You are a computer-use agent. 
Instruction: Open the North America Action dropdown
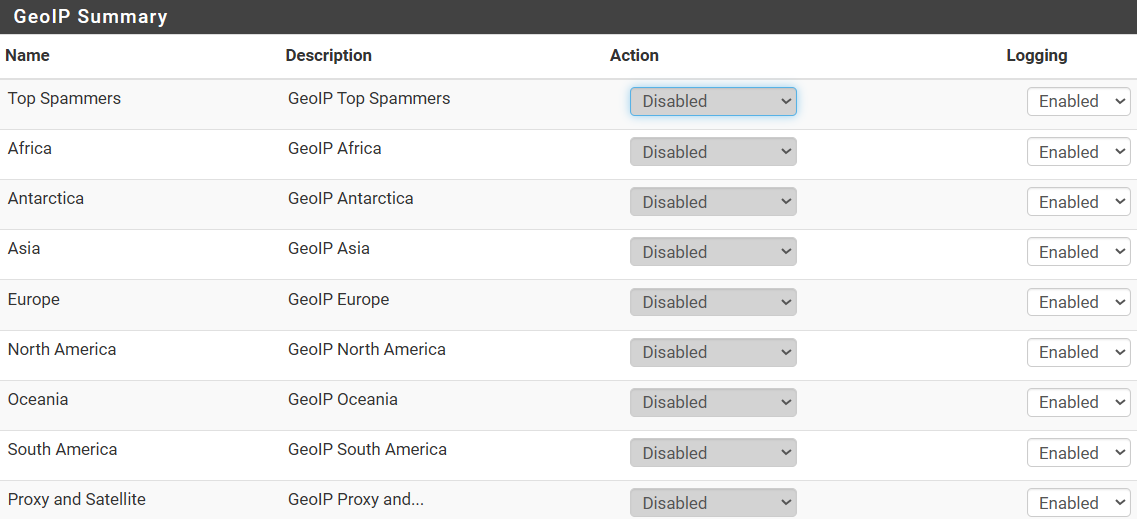713,352
